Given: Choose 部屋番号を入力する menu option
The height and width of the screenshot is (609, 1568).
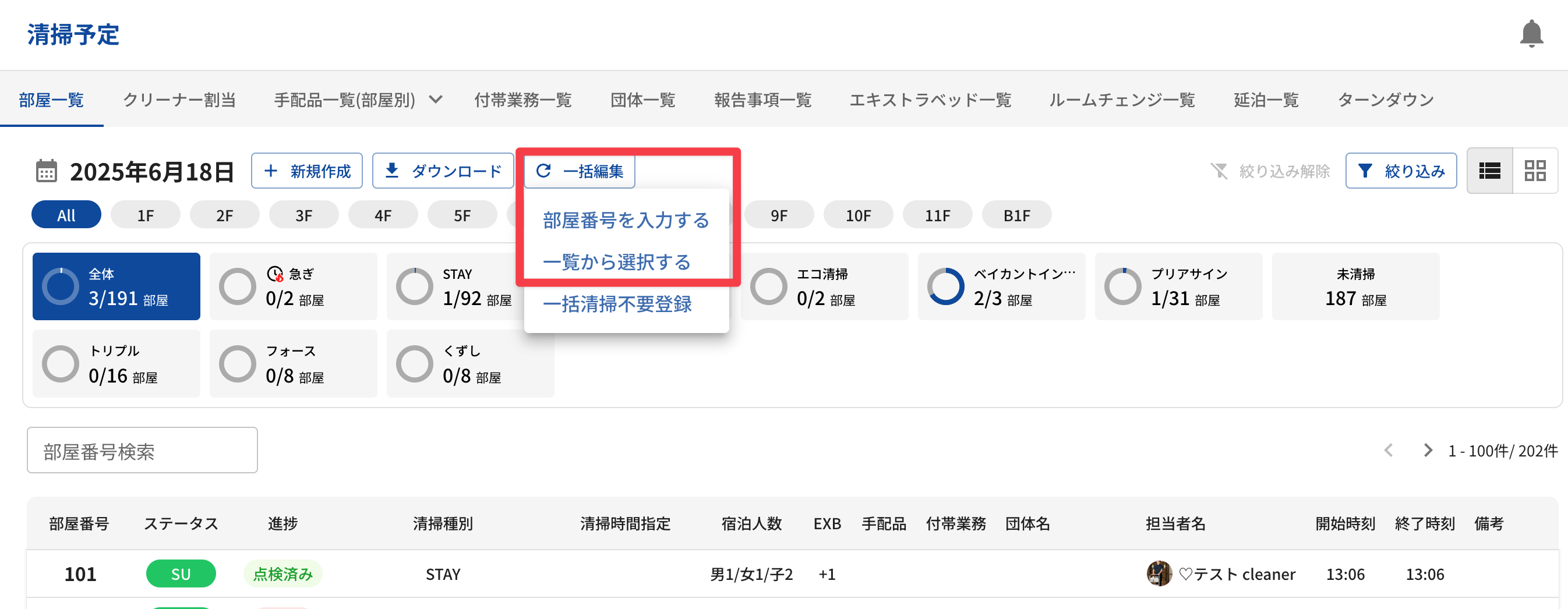Looking at the screenshot, I should [626, 220].
